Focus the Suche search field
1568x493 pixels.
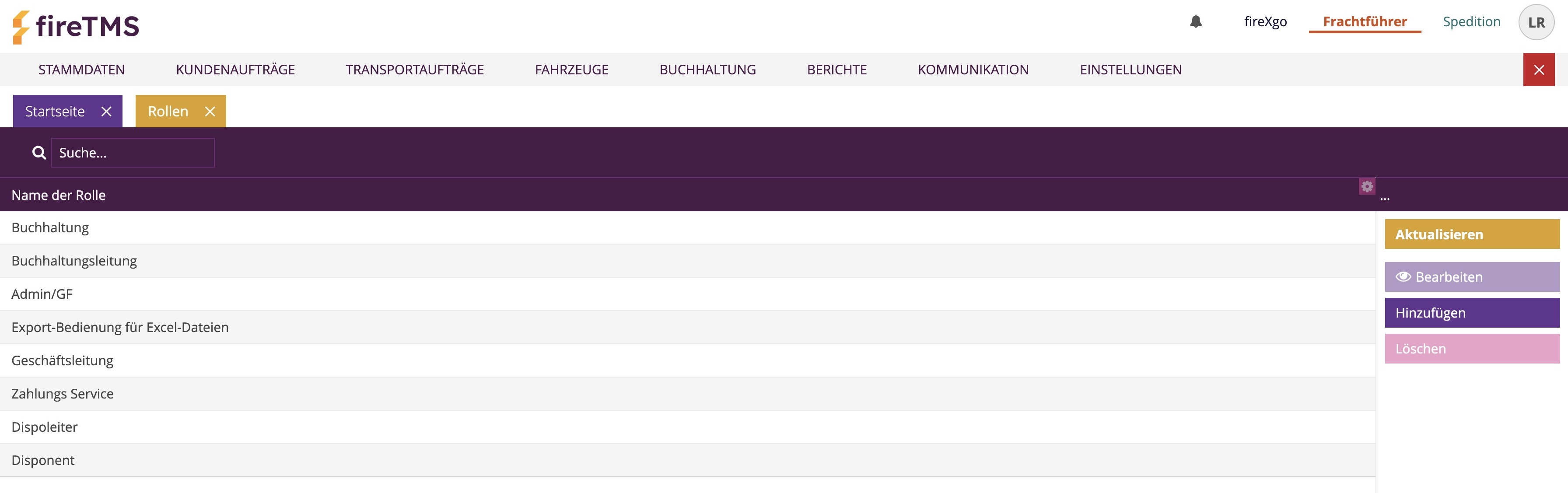(133, 153)
